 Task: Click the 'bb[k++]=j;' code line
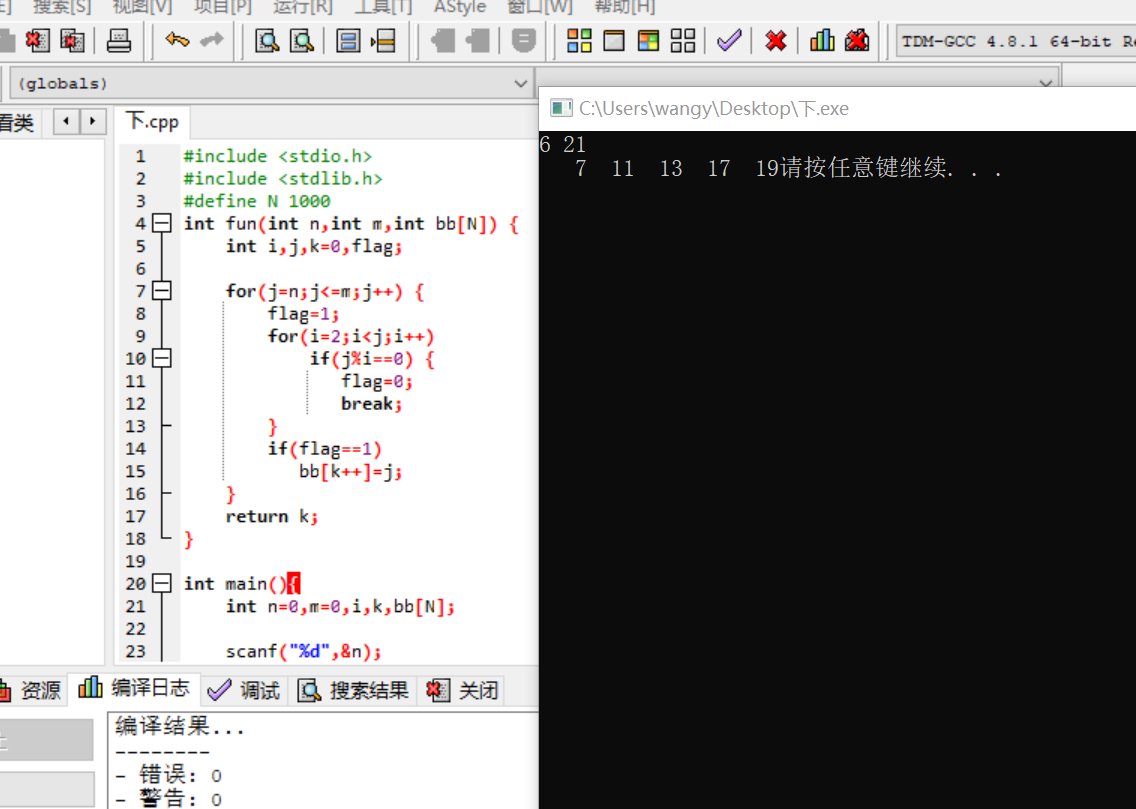(351, 471)
